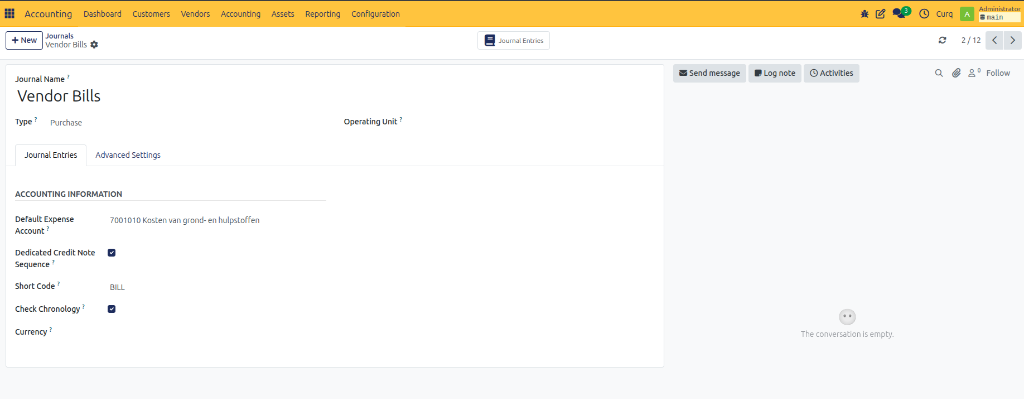1024x399 pixels.
Task: Click the green Administrator avatar
Action: [x=967, y=14]
